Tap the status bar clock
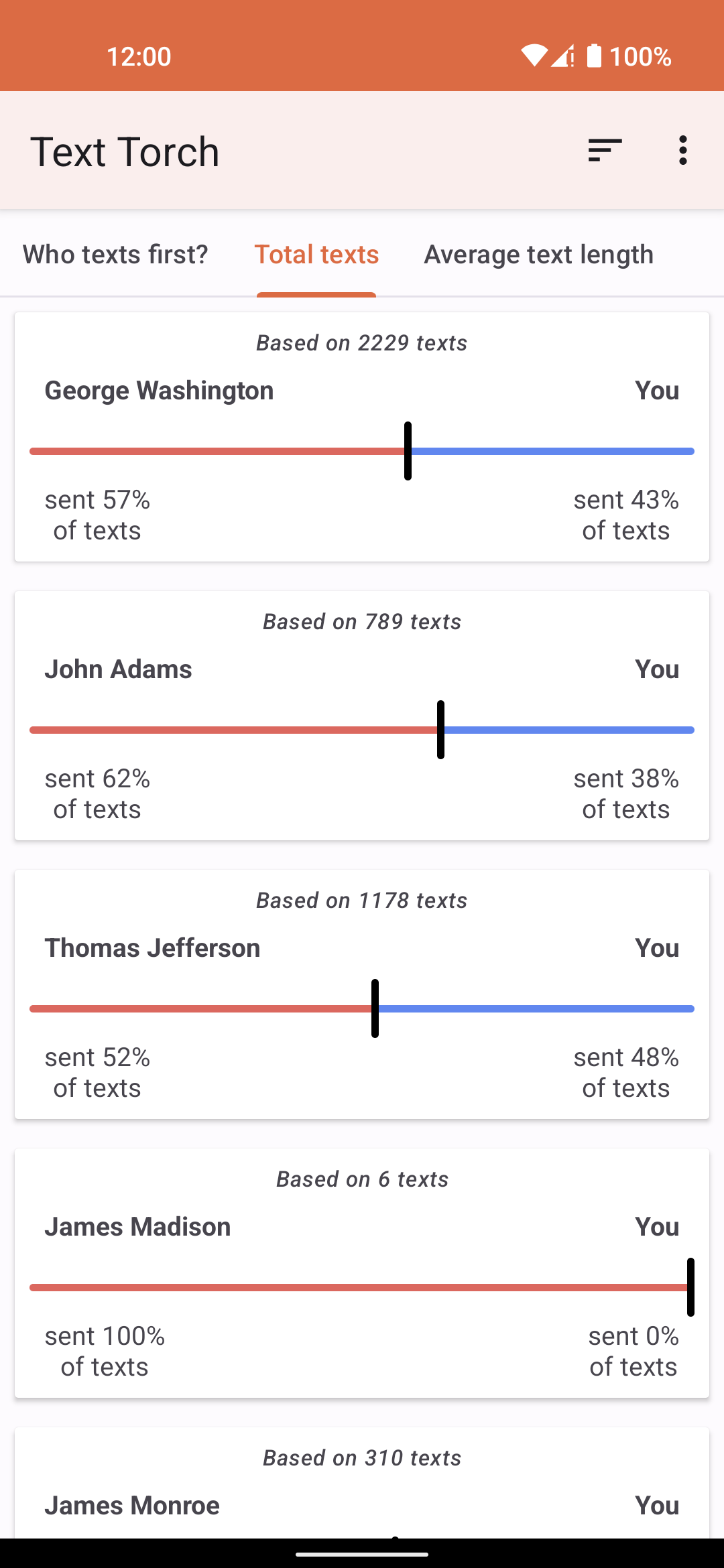Viewport: 724px width, 1568px height. (139, 56)
